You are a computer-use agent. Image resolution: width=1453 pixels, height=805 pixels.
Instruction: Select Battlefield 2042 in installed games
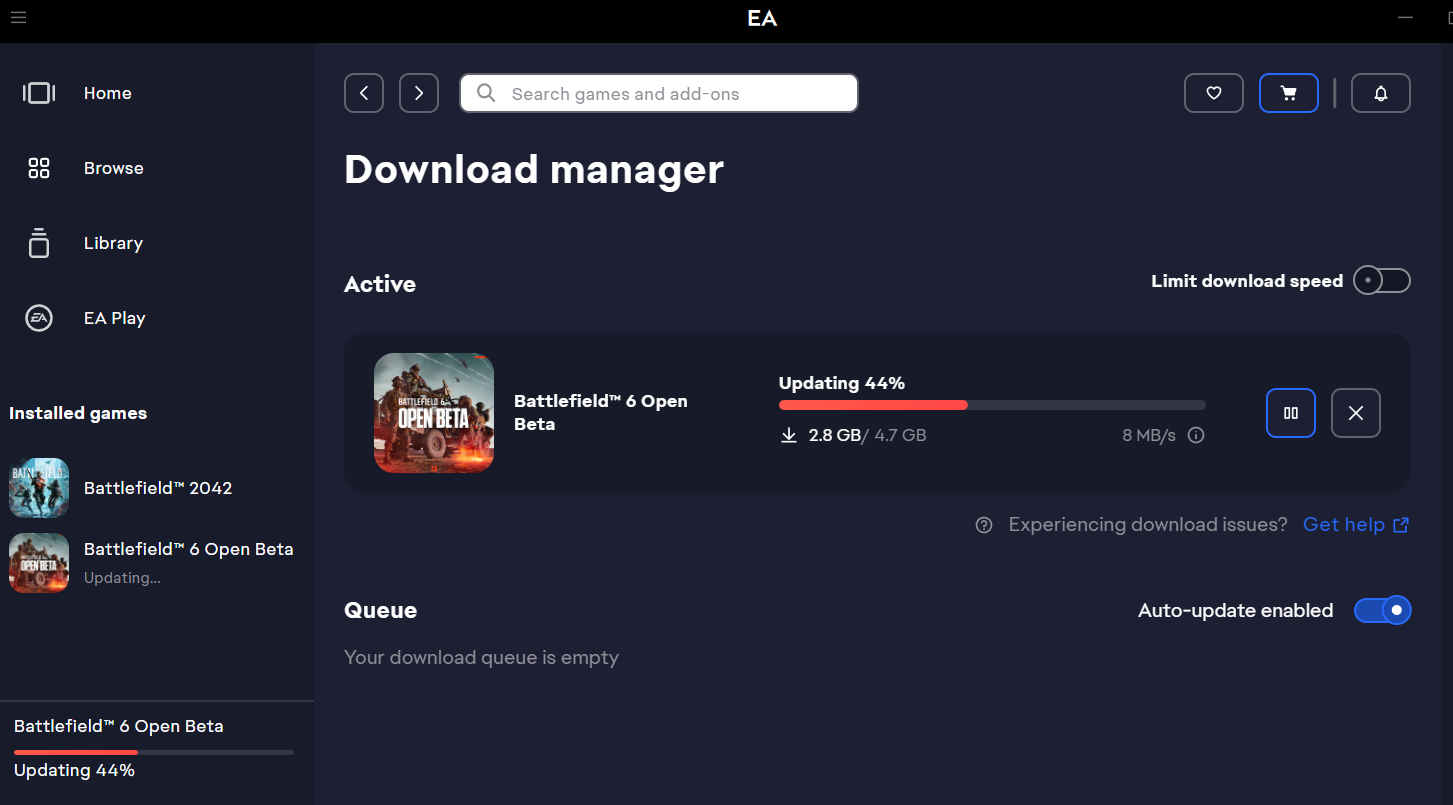157,488
